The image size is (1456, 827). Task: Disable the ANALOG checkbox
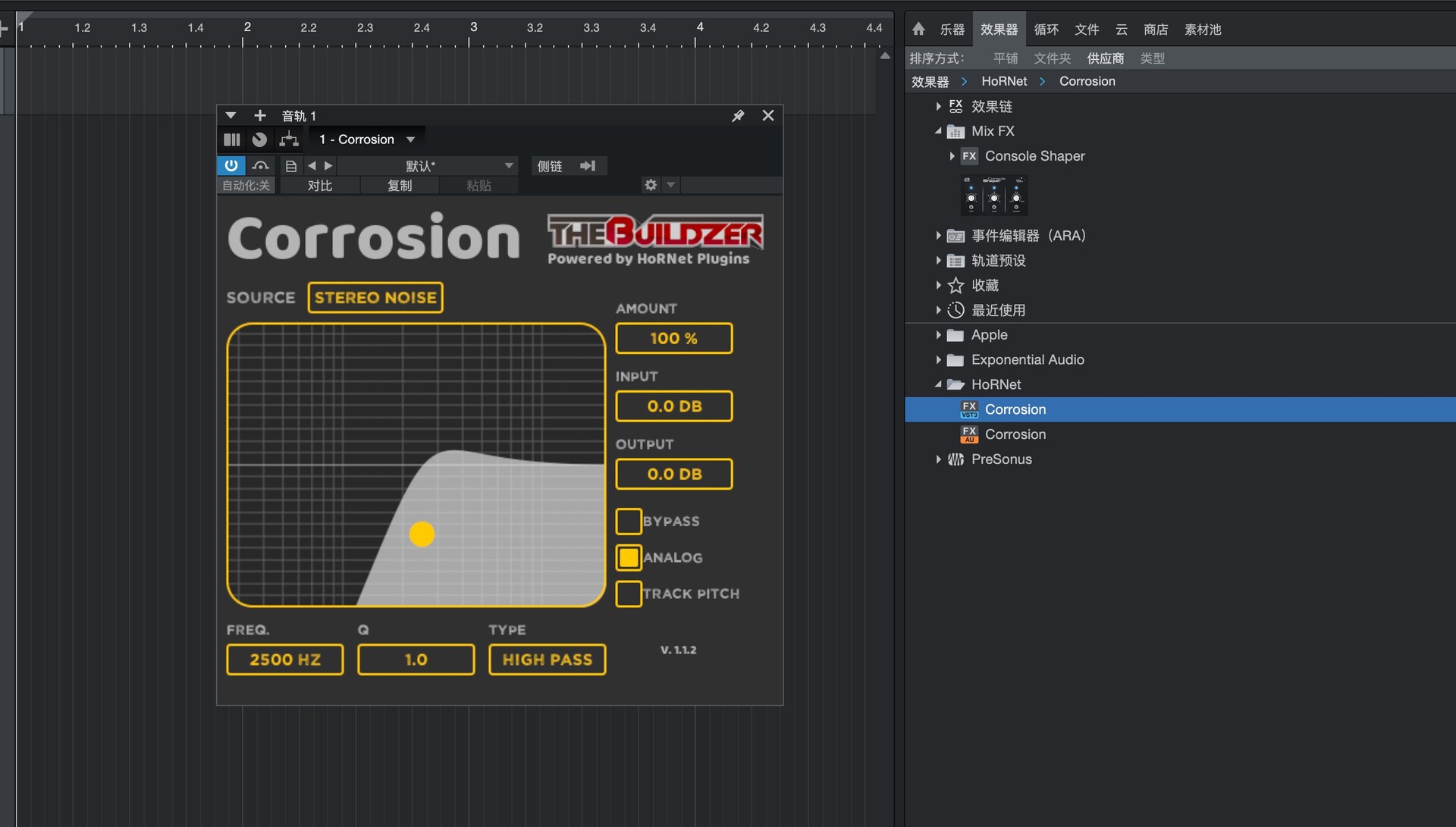pos(629,558)
